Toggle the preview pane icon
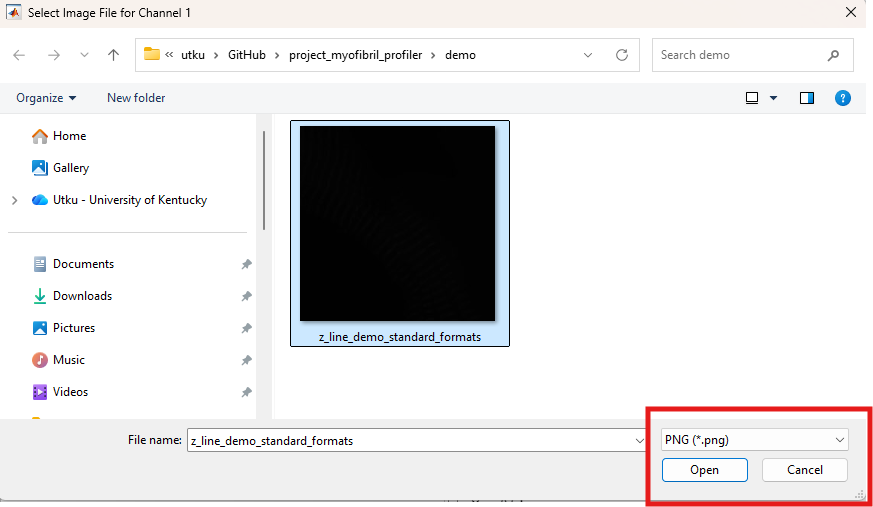 coord(807,98)
